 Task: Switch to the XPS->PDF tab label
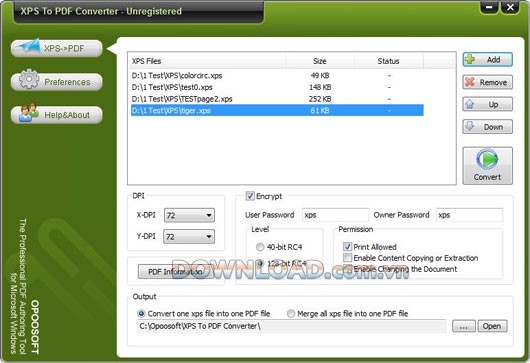point(64,49)
